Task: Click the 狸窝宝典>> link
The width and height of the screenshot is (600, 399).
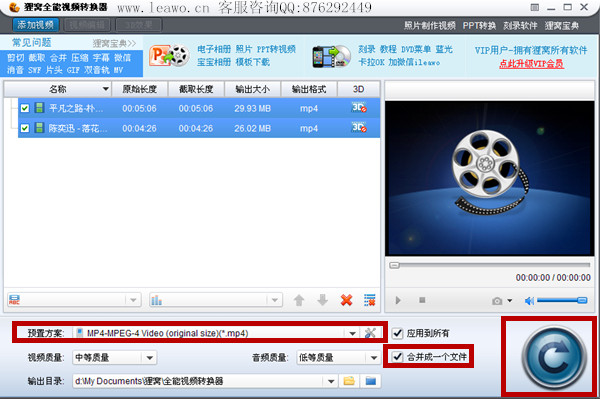Action: coord(114,43)
